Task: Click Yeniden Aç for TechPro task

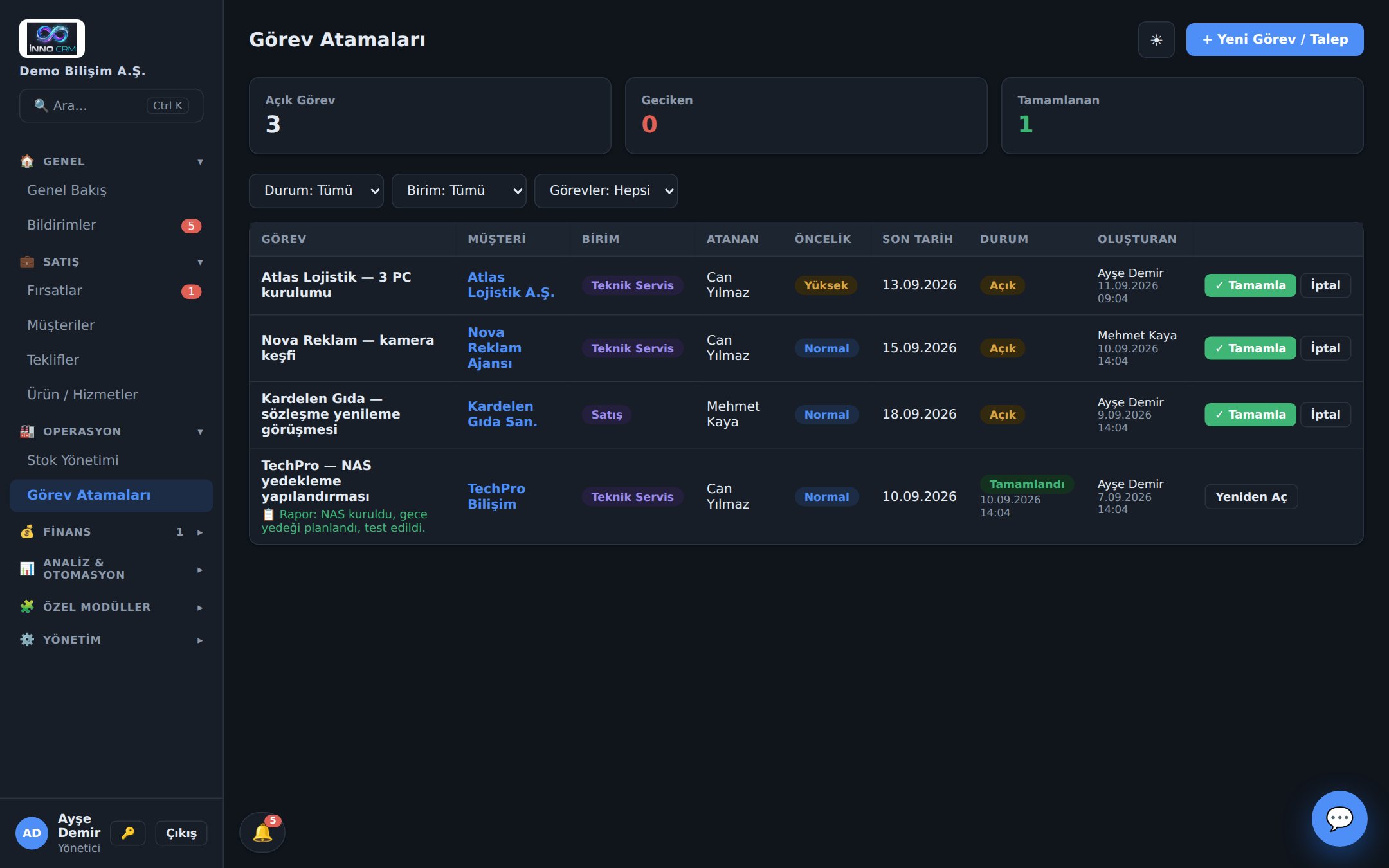Action: [x=1251, y=497]
